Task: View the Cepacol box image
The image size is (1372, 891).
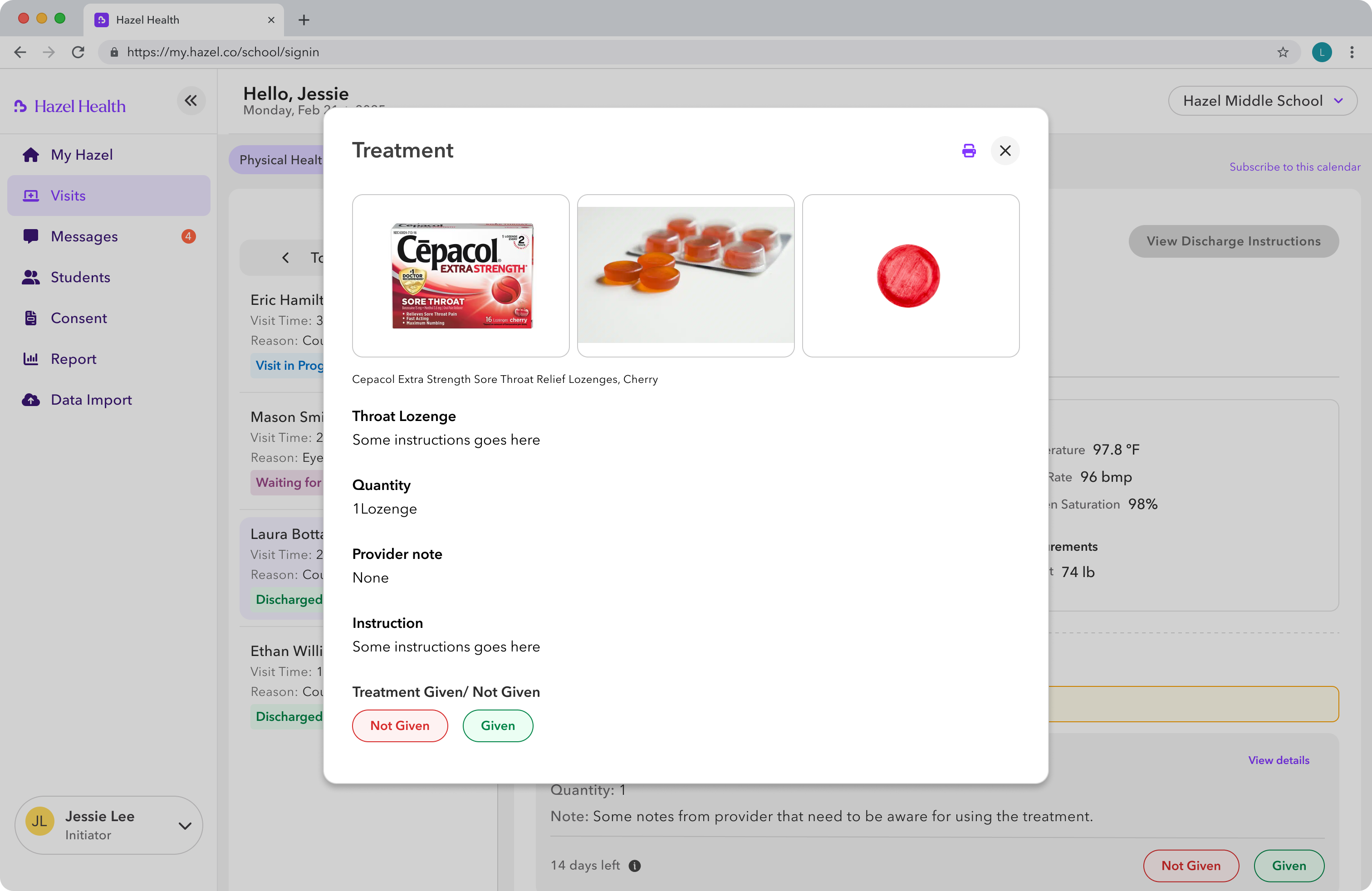Action: click(461, 275)
